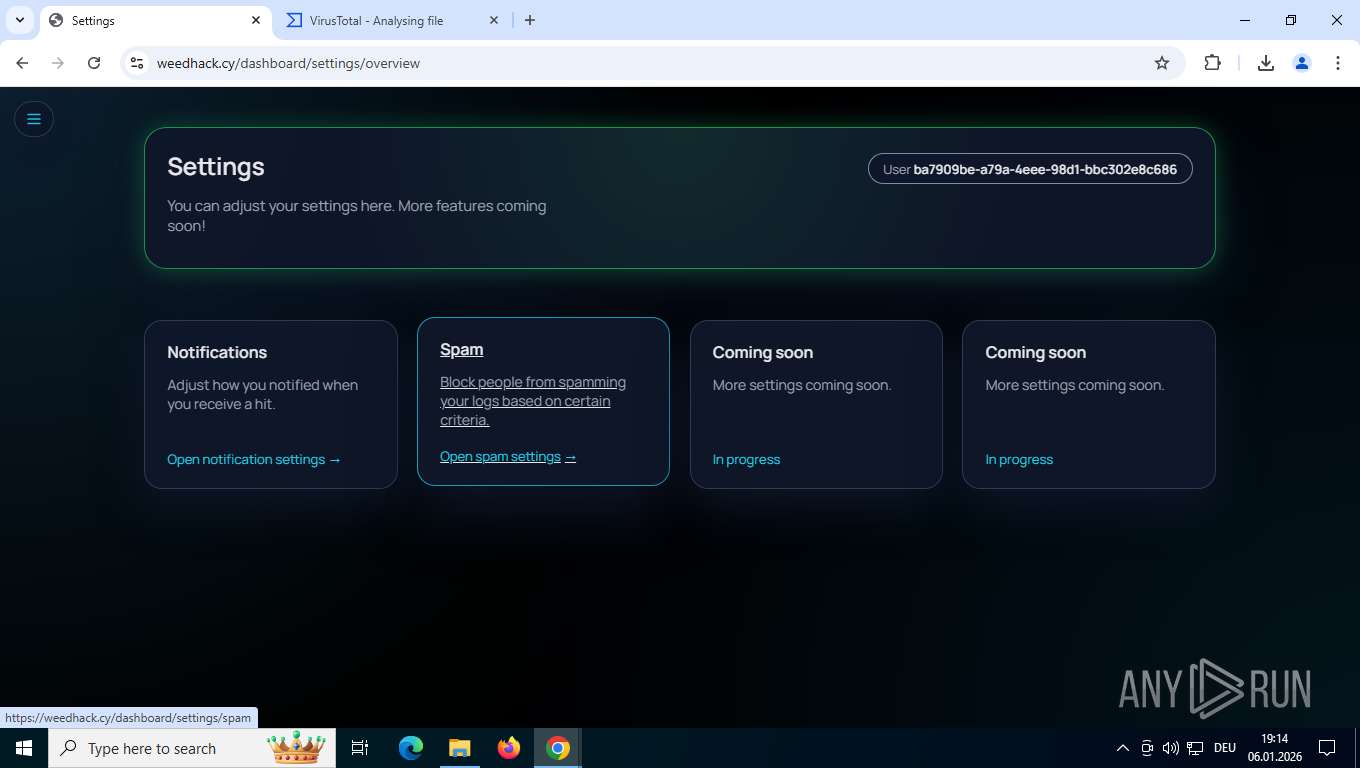This screenshot has width=1360, height=768.
Task: Open Task View on the taskbar
Action: [360, 748]
